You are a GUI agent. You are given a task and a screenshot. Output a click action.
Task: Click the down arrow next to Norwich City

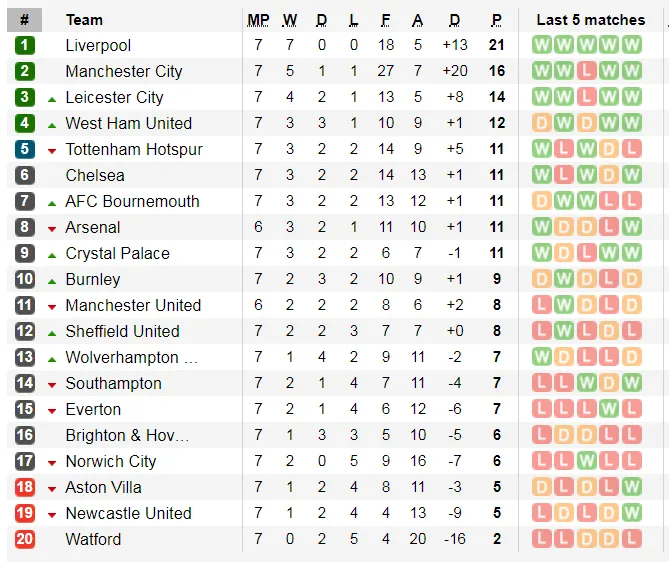(52, 462)
